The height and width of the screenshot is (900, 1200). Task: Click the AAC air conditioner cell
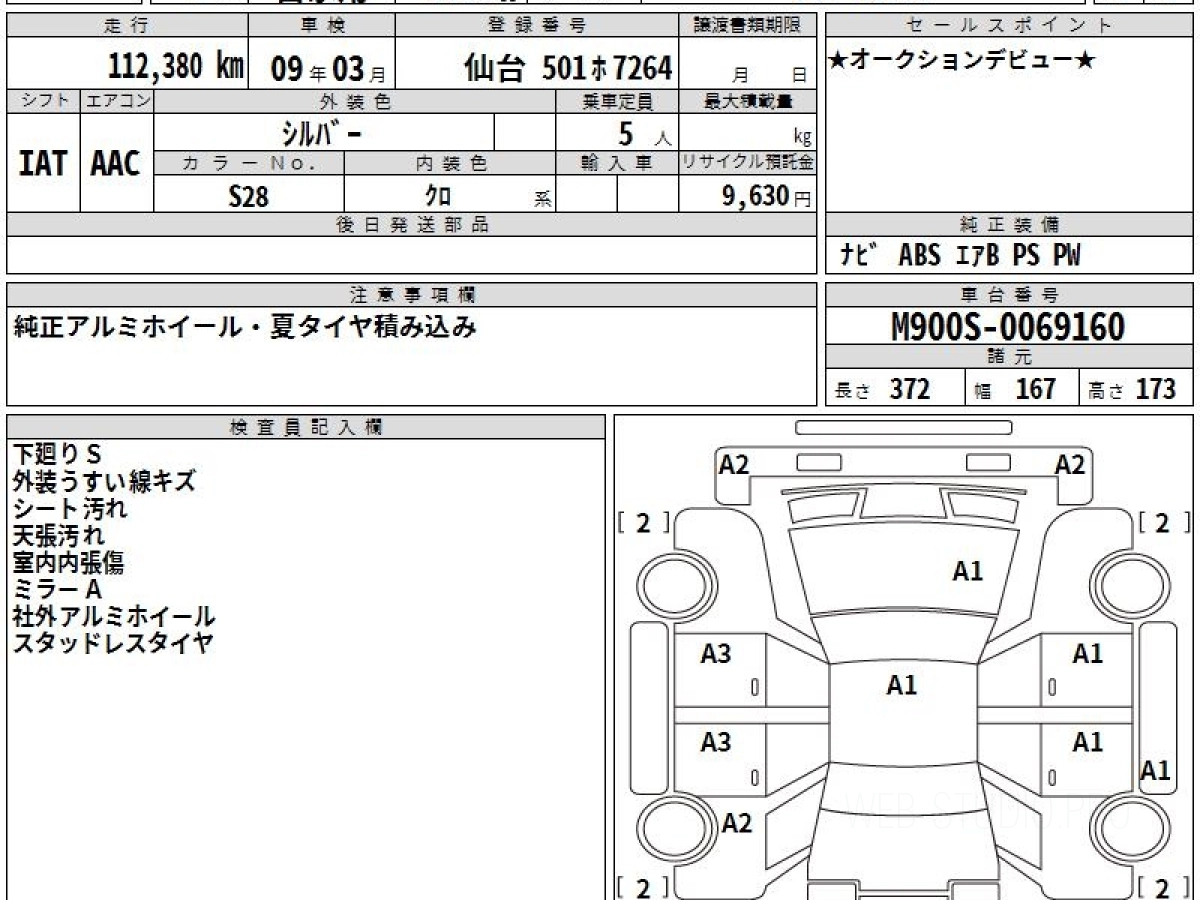click(x=116, y=164)
